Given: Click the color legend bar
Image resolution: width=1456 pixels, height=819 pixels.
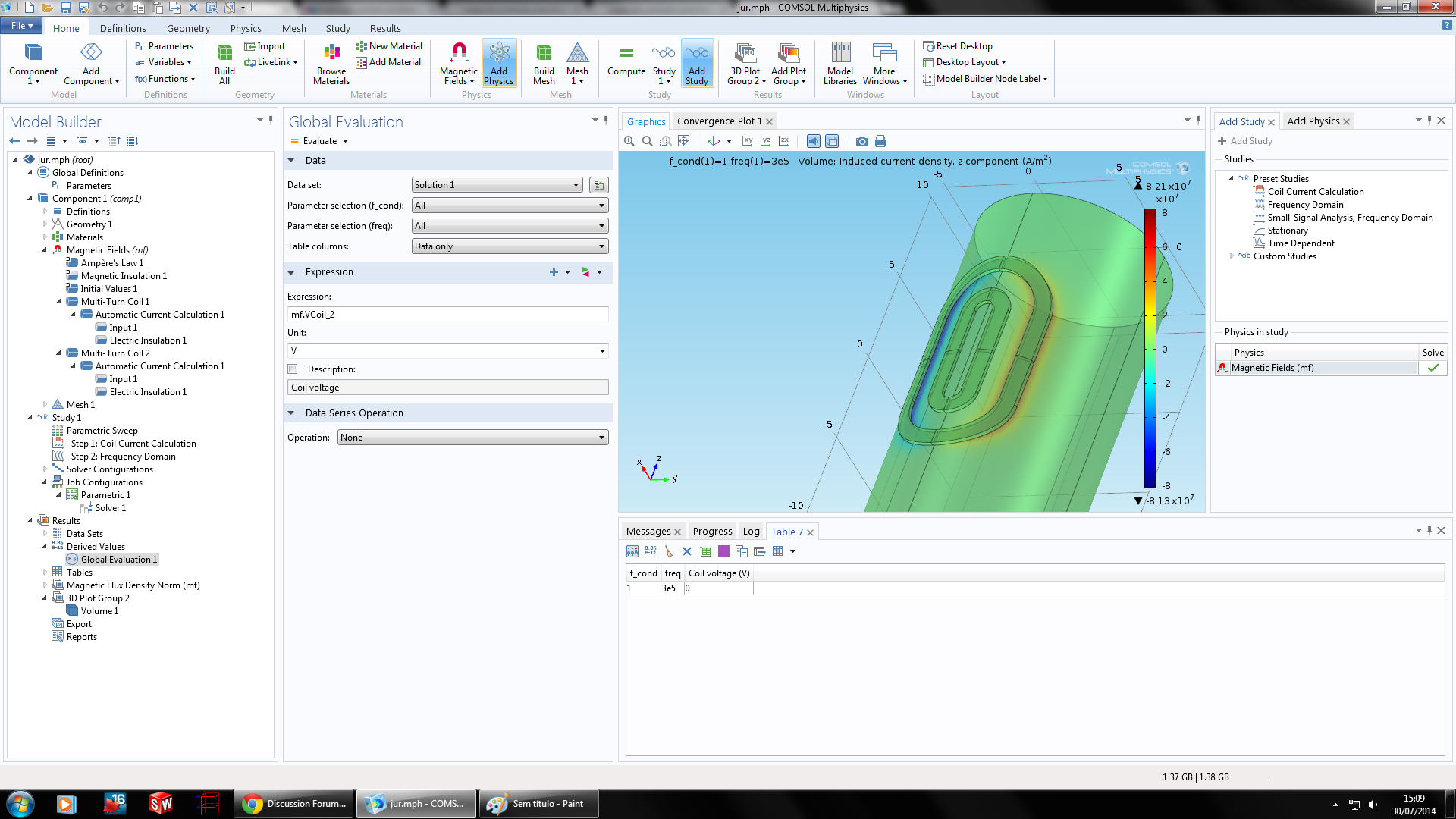Looking at the screenshot, I should coord(1150,349).
